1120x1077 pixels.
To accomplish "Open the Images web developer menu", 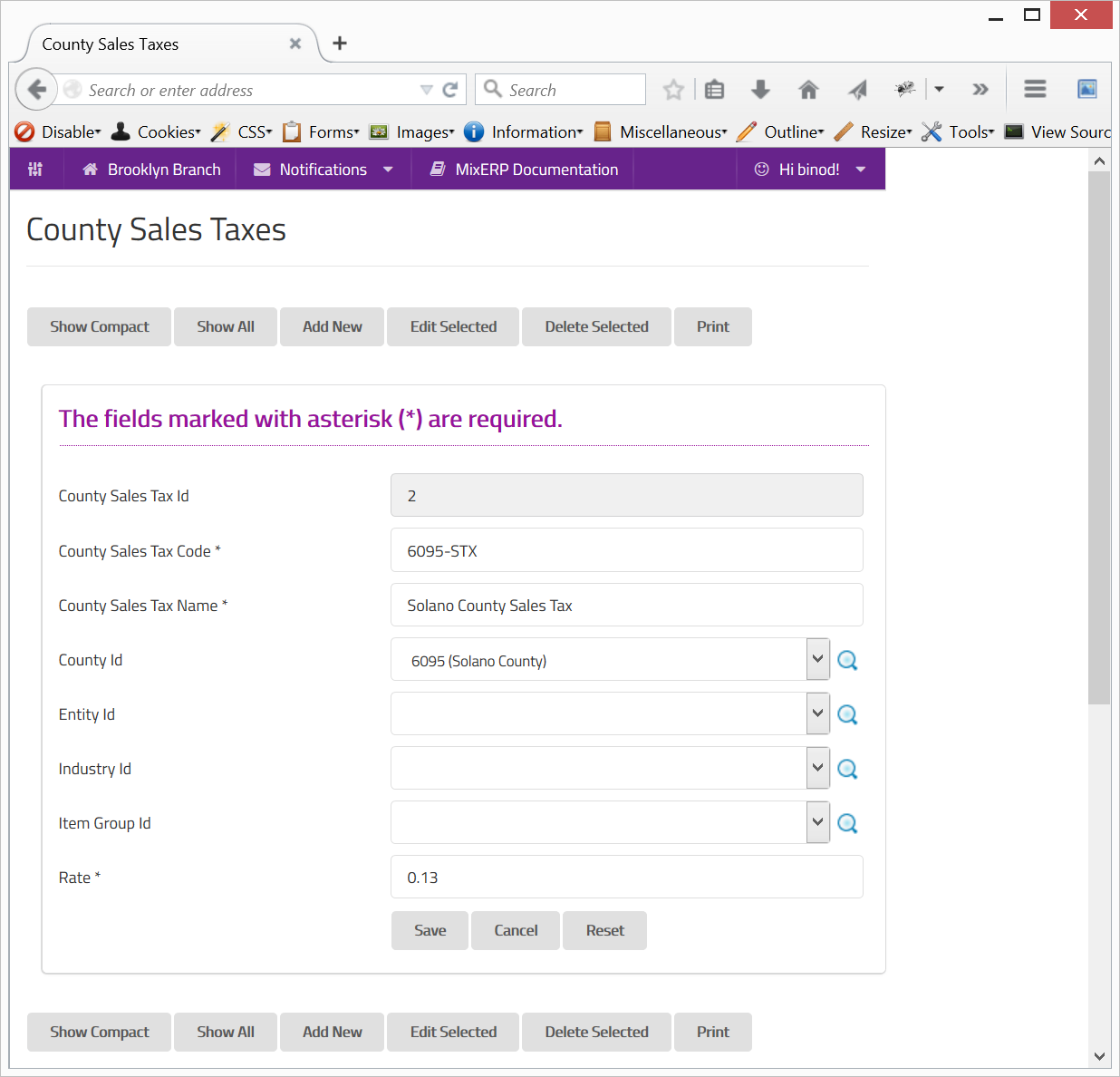I will tap(412, 132).
